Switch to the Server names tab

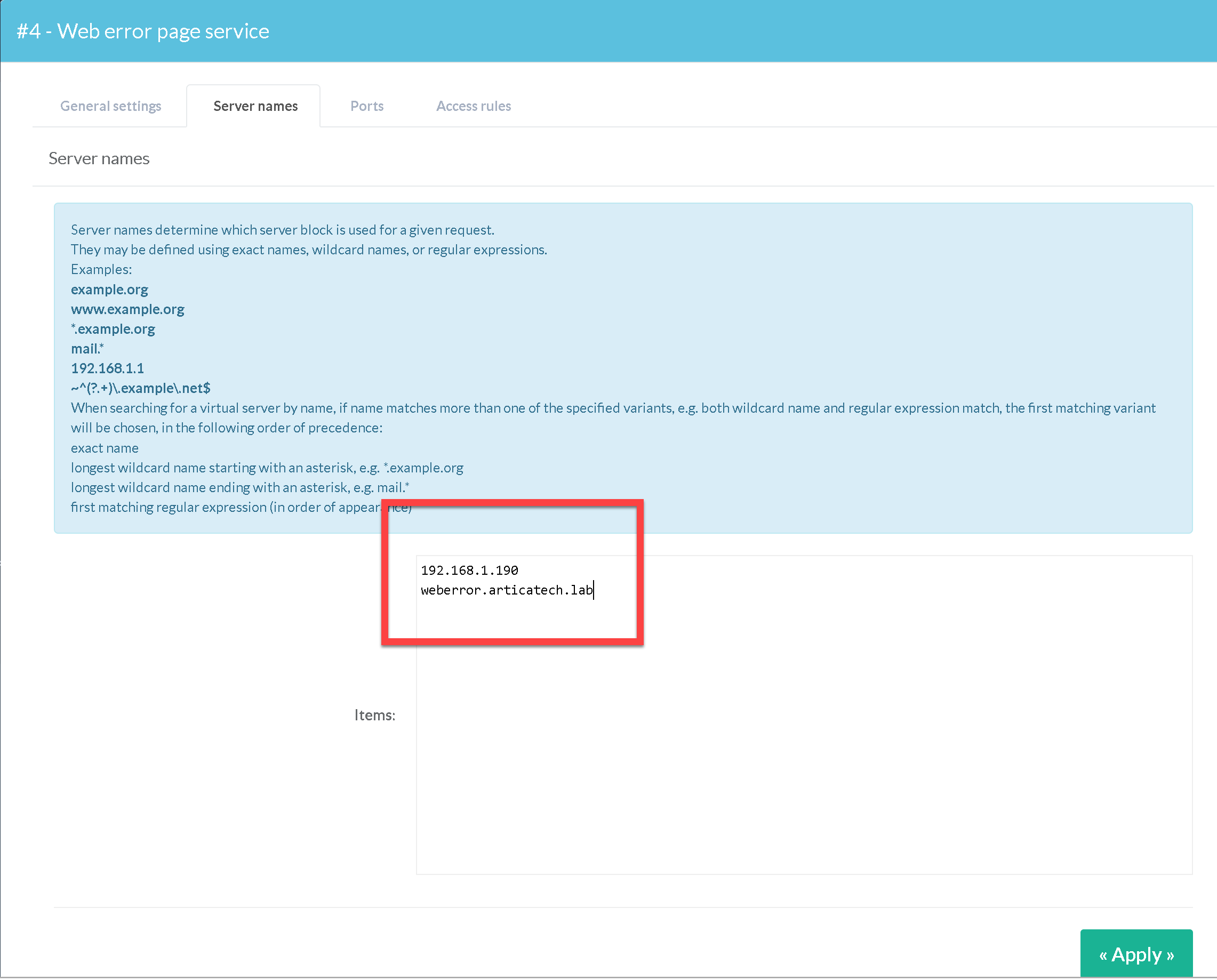coord(255,106)
